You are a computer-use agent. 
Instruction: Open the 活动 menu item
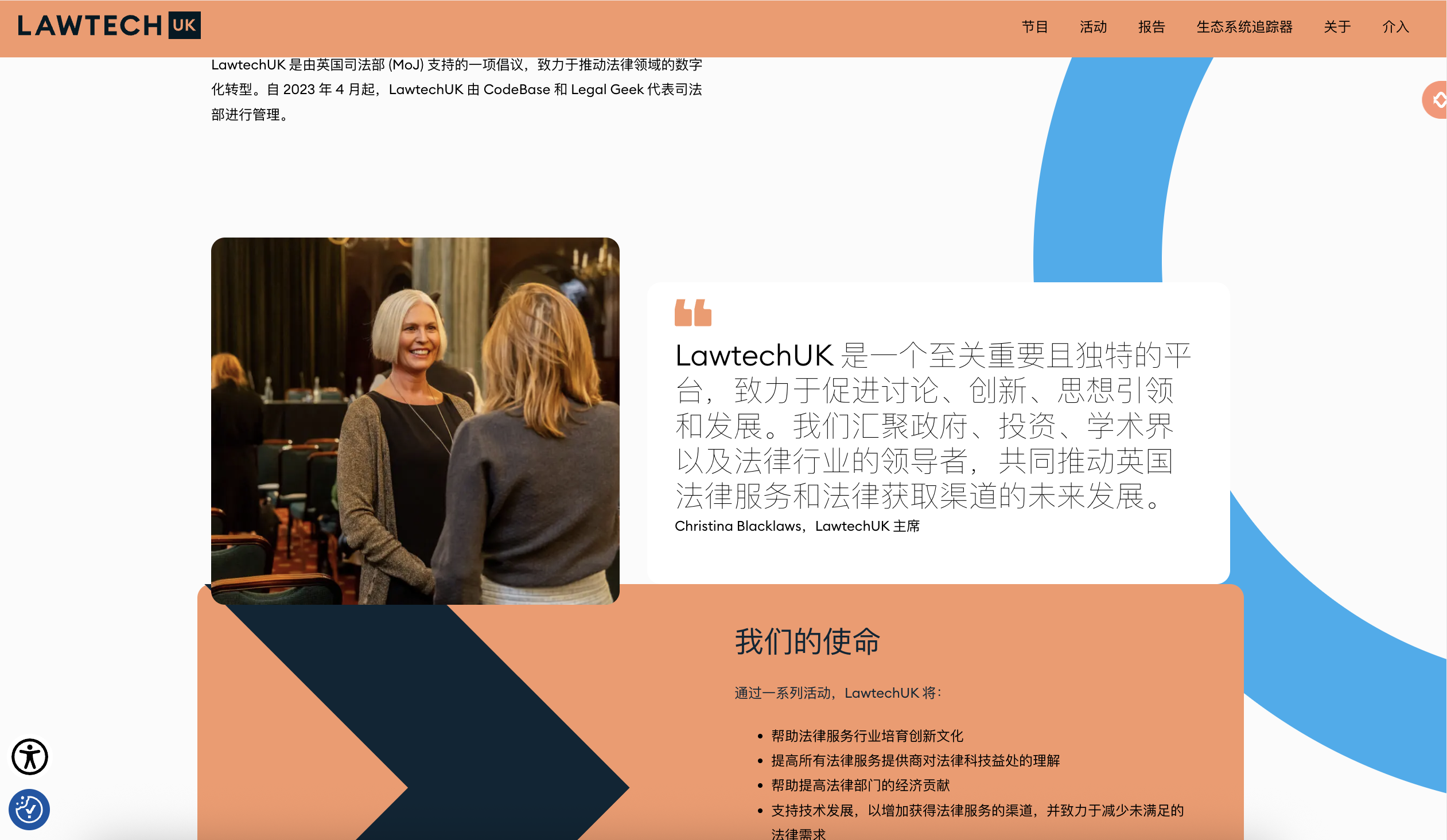click(x=1094, y=27)
